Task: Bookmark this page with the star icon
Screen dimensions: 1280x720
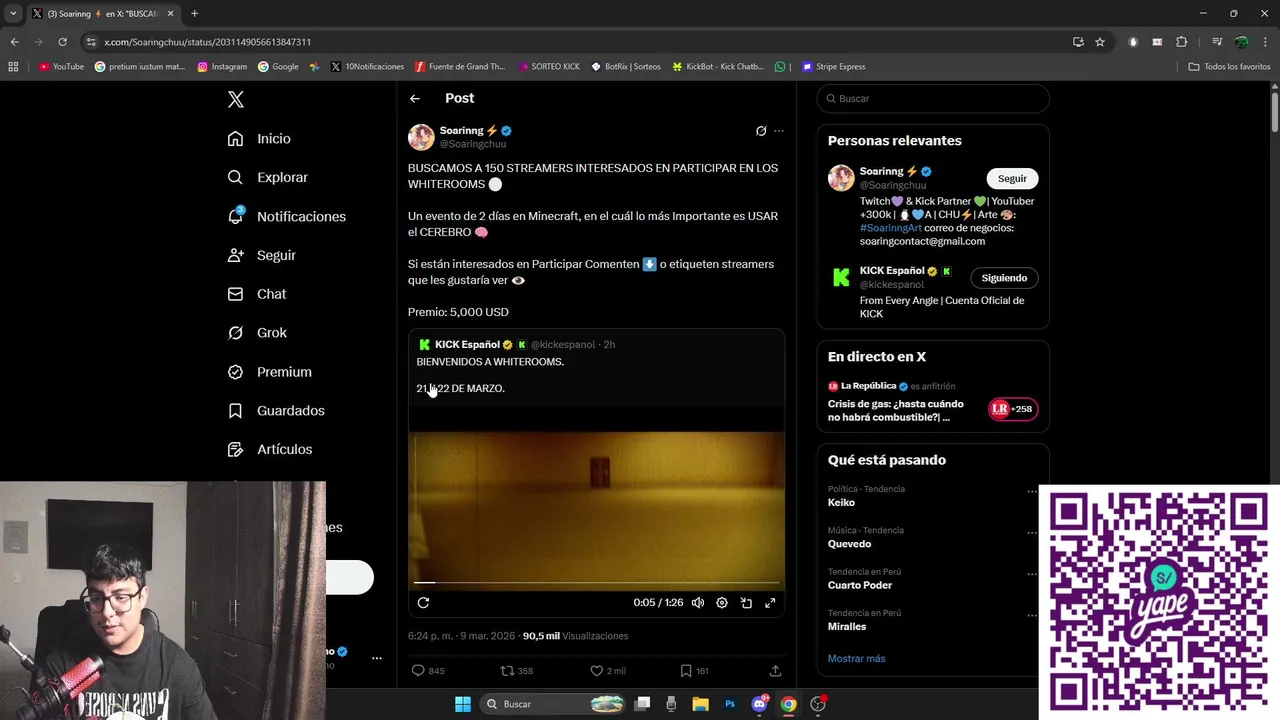Action: tap(1100, 42)
